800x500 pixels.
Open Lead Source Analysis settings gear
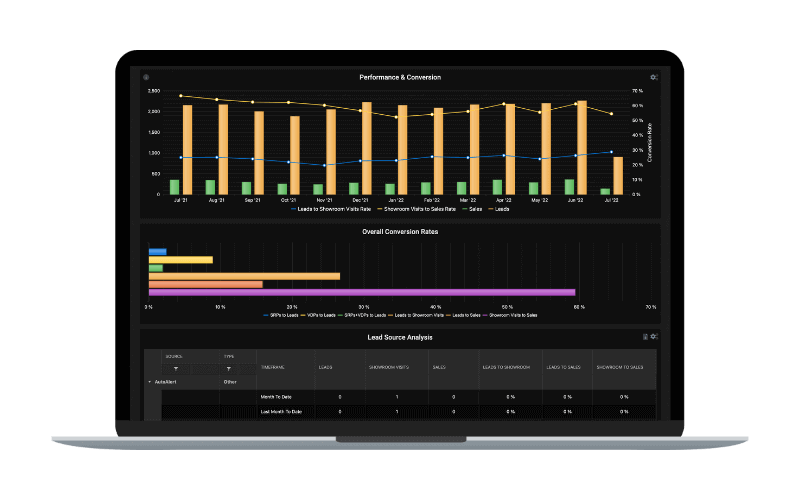[654, 337]
